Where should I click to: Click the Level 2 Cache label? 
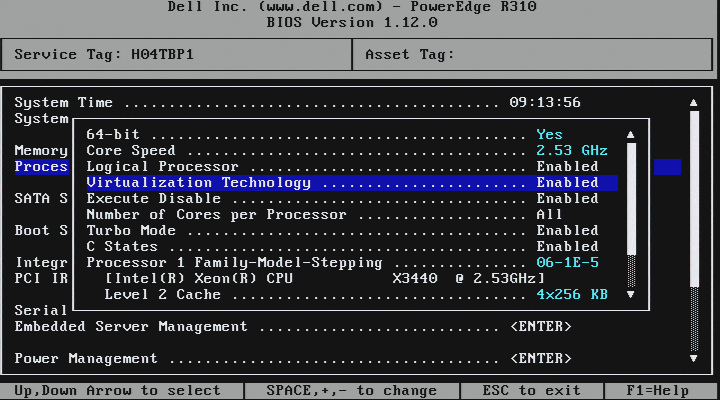(163, 294)
